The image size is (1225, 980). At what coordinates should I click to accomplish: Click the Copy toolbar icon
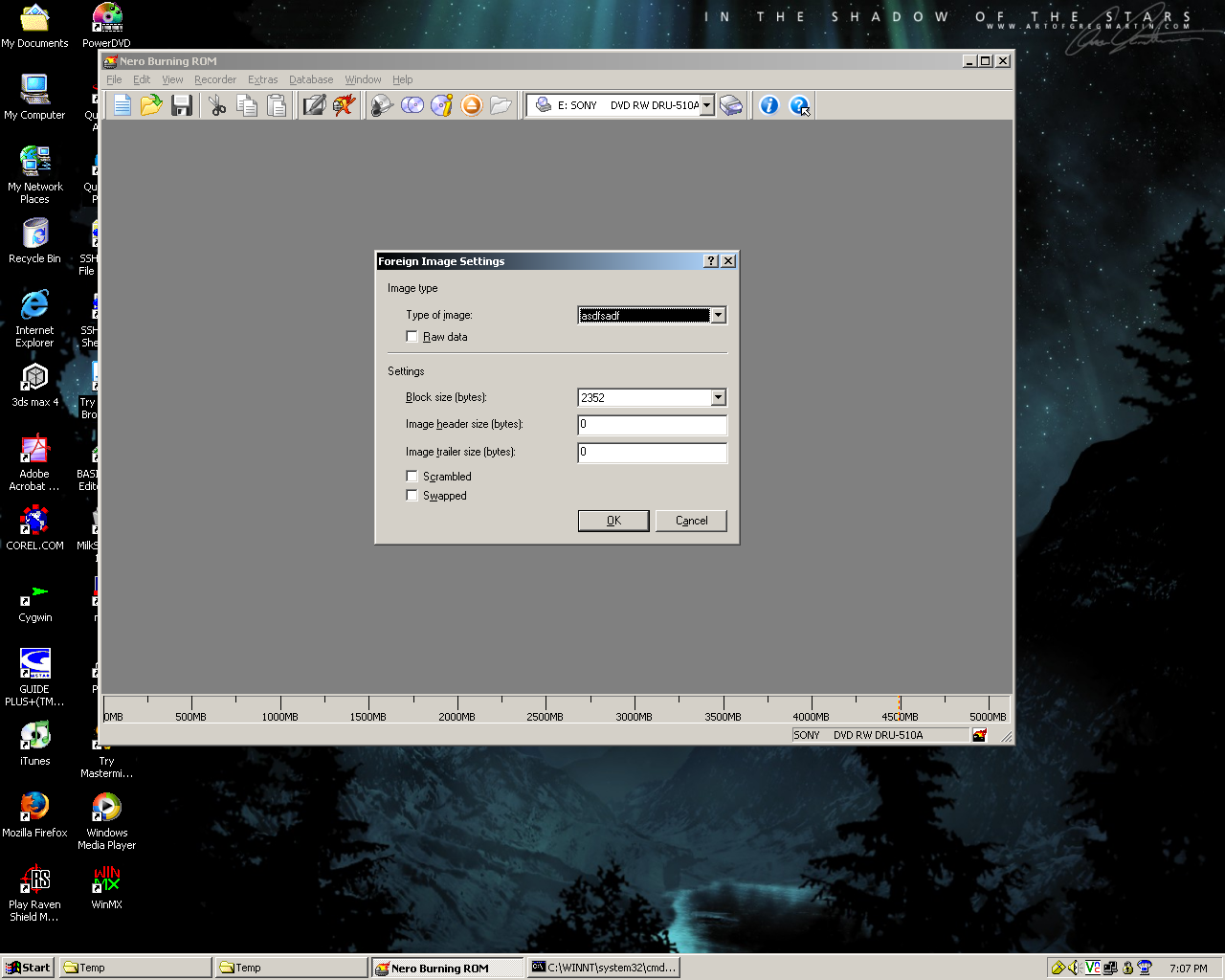247,105
